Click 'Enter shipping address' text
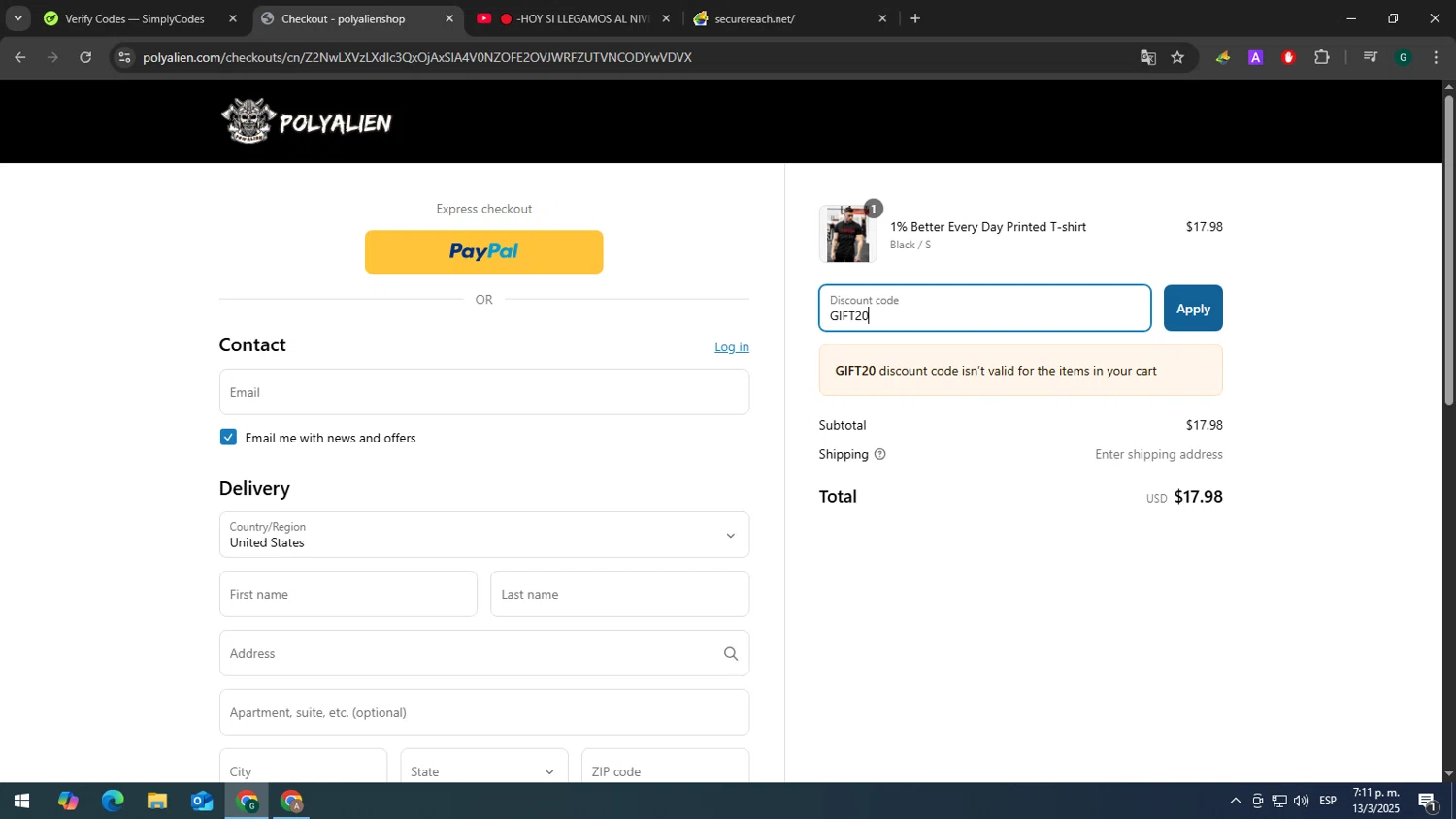The image size is (1456, 819). 1158,454
